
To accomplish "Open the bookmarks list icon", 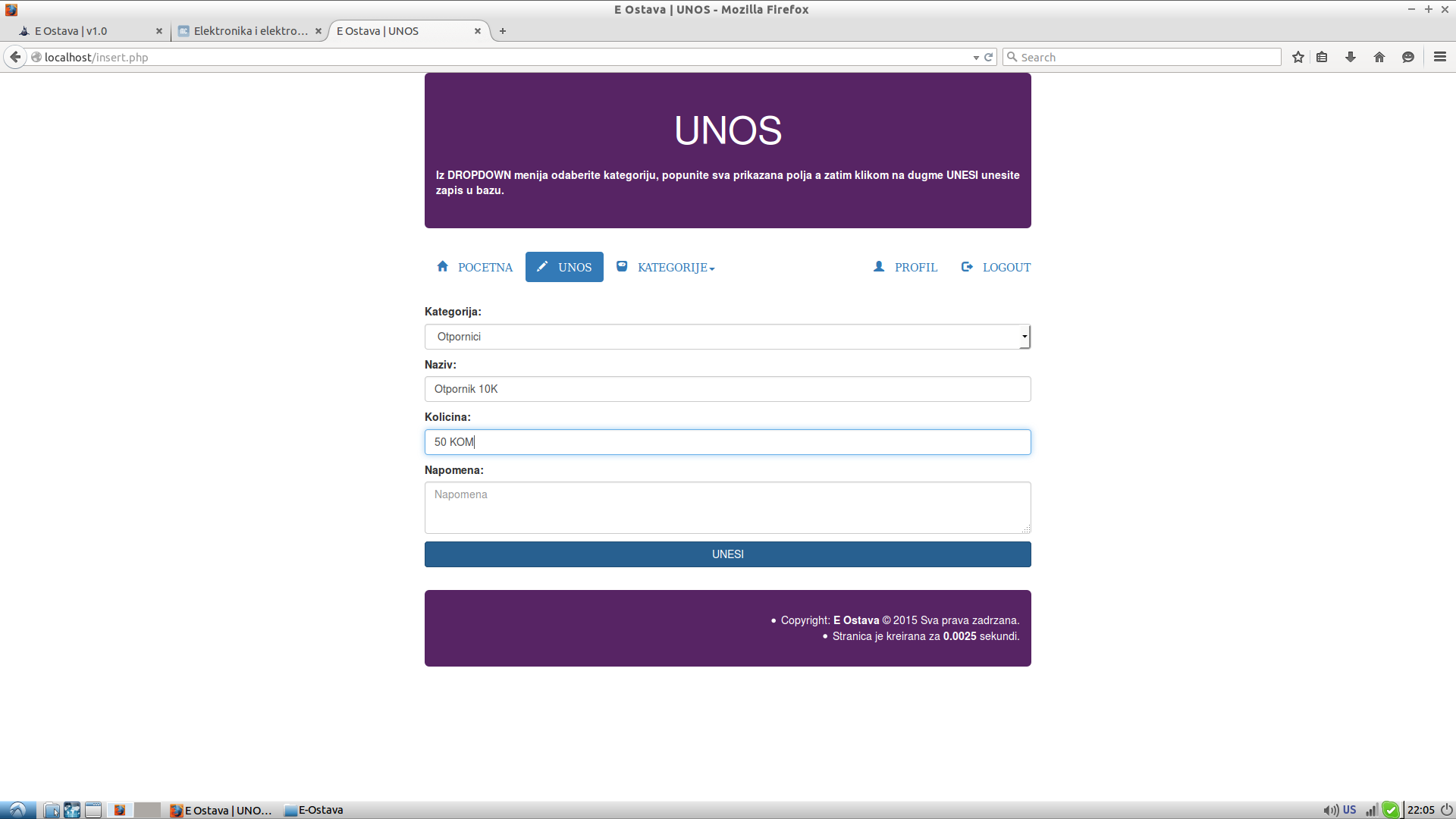I will click(x=1322, y=57).
